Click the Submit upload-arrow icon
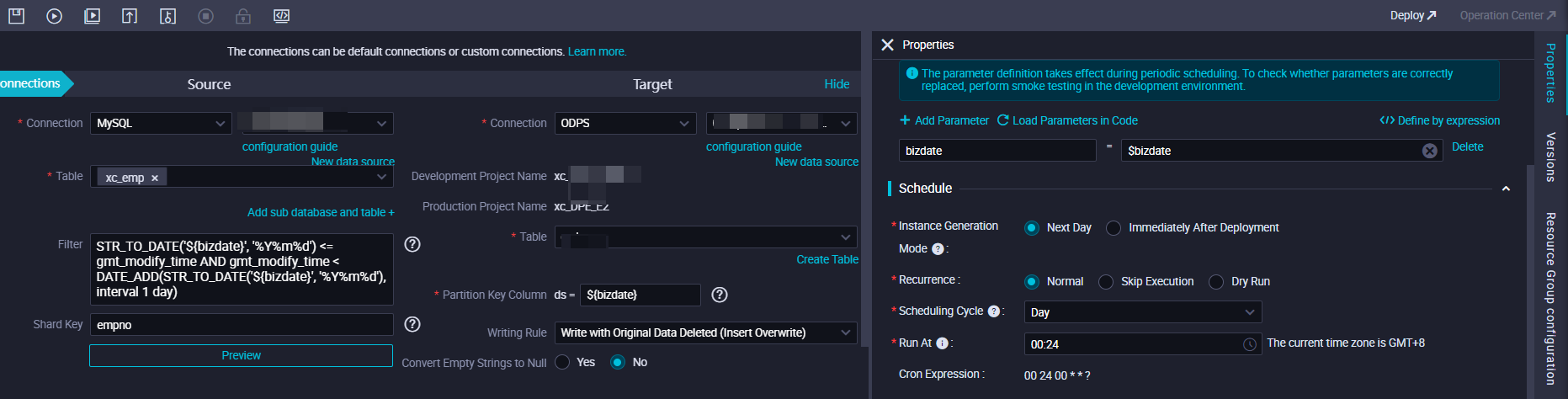Viewport: 1568px width, 399px height. point(130,16)
